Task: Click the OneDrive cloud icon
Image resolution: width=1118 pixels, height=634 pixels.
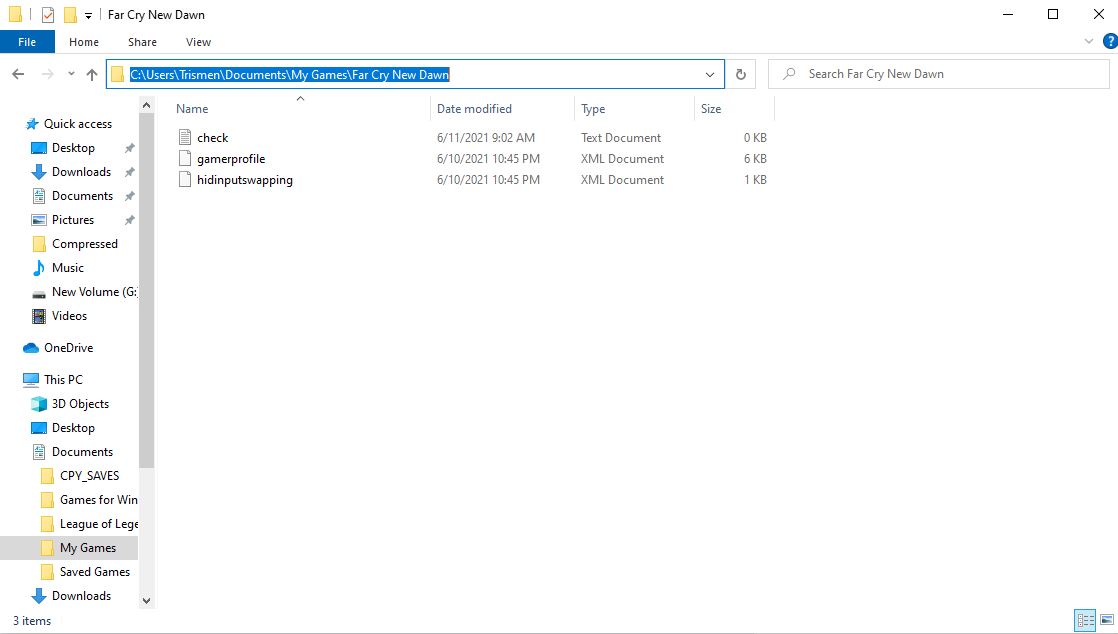Action: click(x=31, y=348)
